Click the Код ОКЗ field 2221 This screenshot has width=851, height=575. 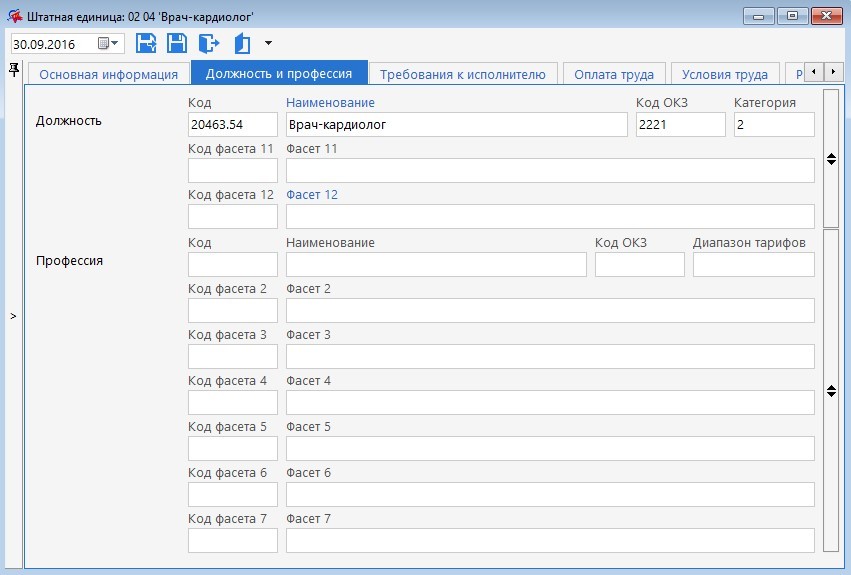click(681, 124)
